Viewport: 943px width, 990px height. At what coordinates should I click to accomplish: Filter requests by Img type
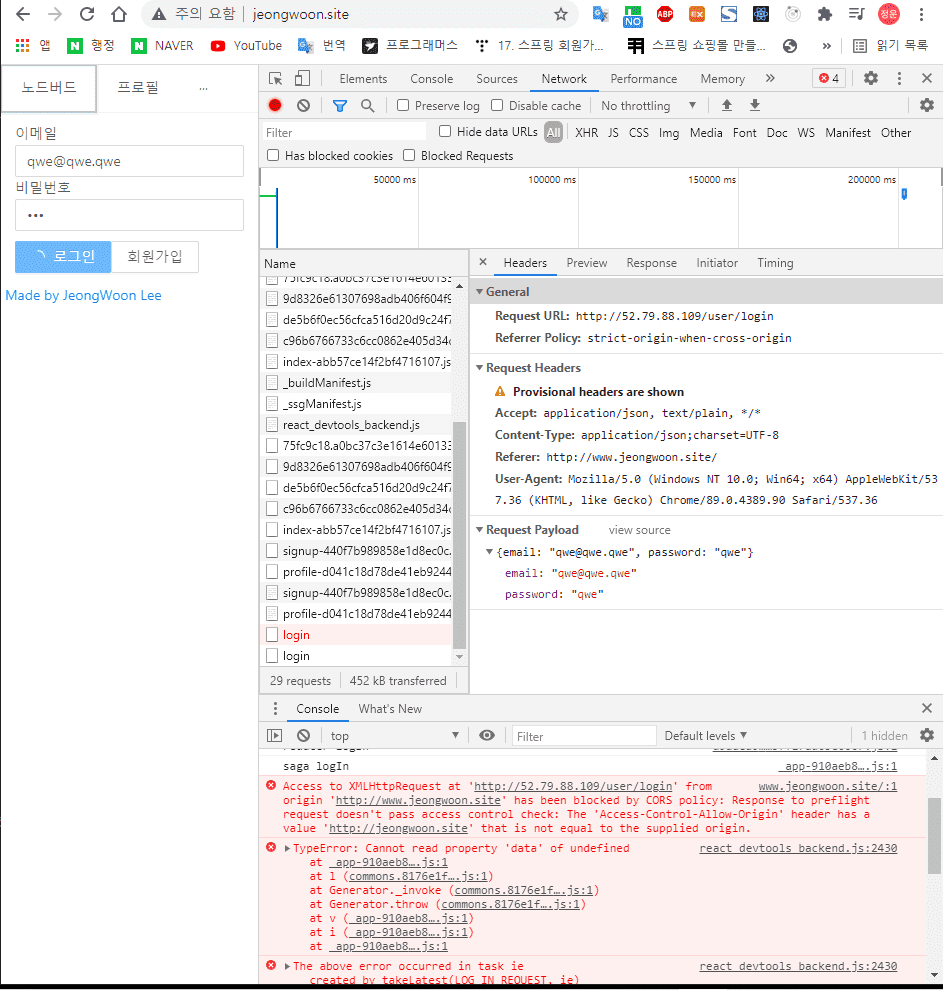pyautogui.click(x=669, y=133)
